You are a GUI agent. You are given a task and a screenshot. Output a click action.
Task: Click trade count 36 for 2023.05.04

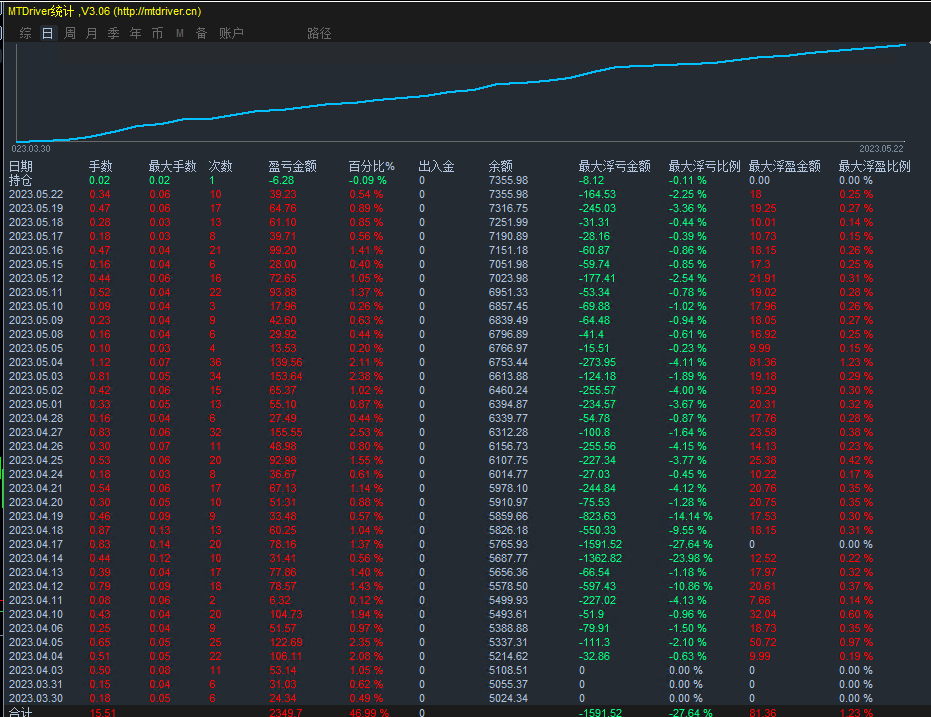216,362
